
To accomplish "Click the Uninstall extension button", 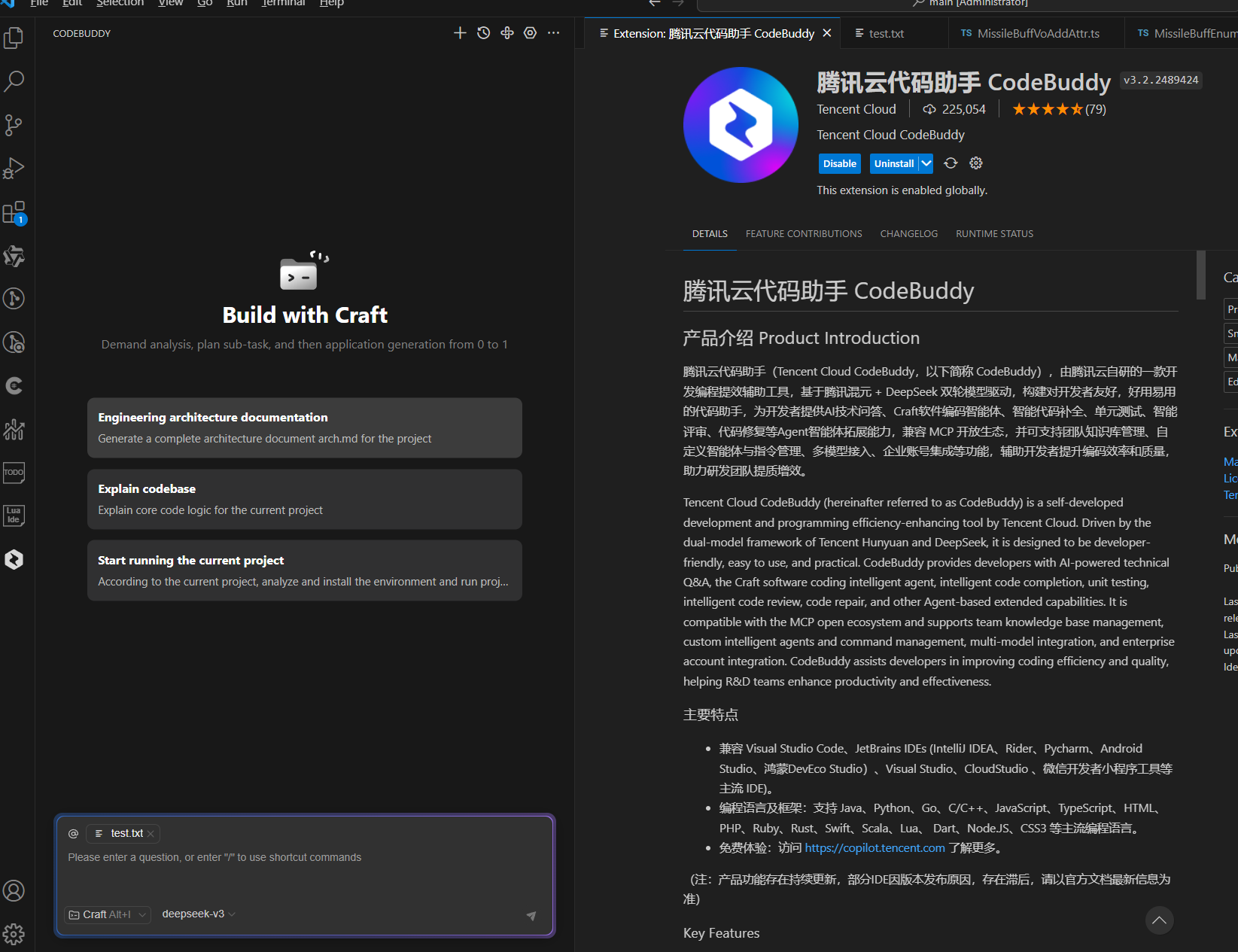I will pyautogui.click(x=894, y=163).
